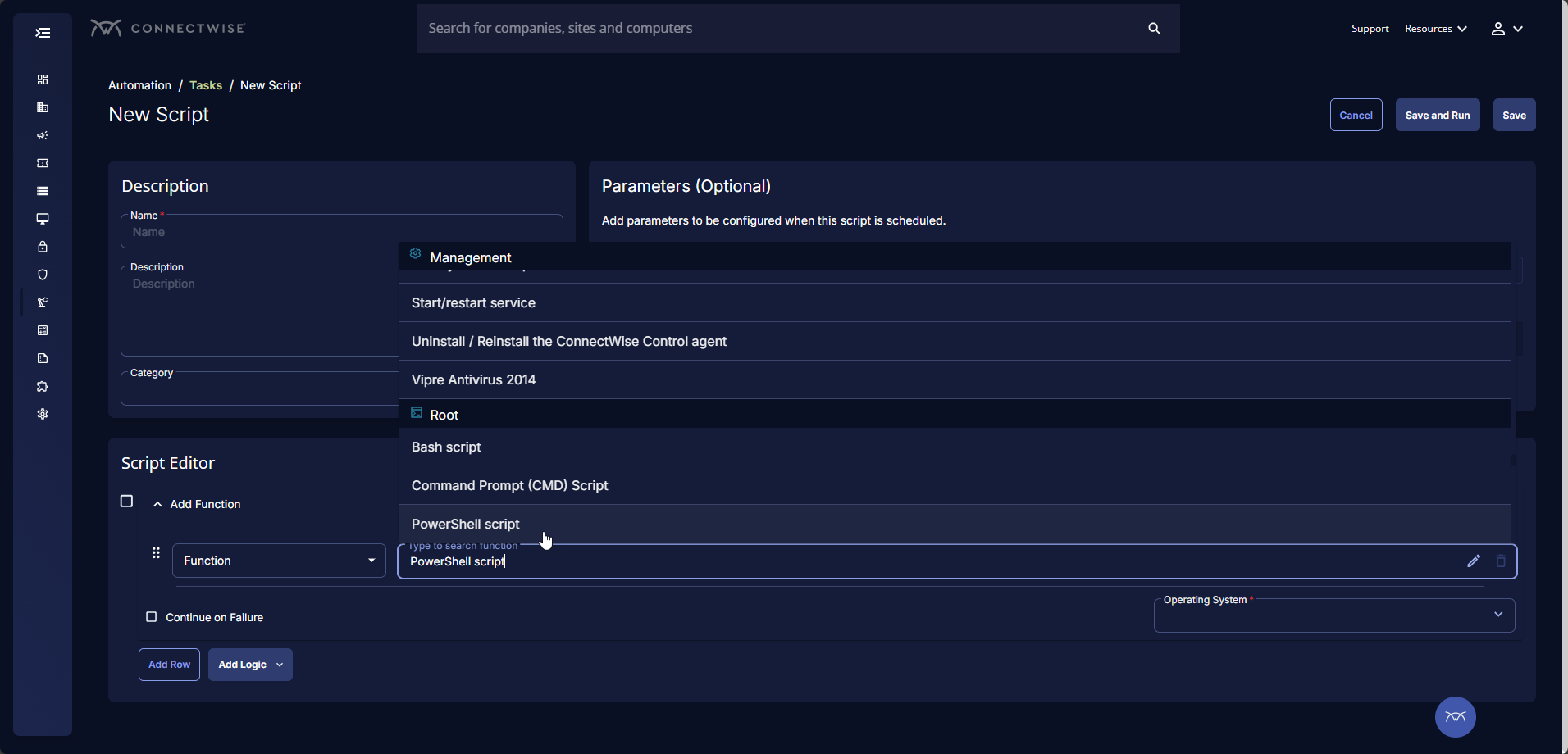The image size is (1568, 754).
Task: Tick the checkbox beside Add Function
Action: pos(126,501)
